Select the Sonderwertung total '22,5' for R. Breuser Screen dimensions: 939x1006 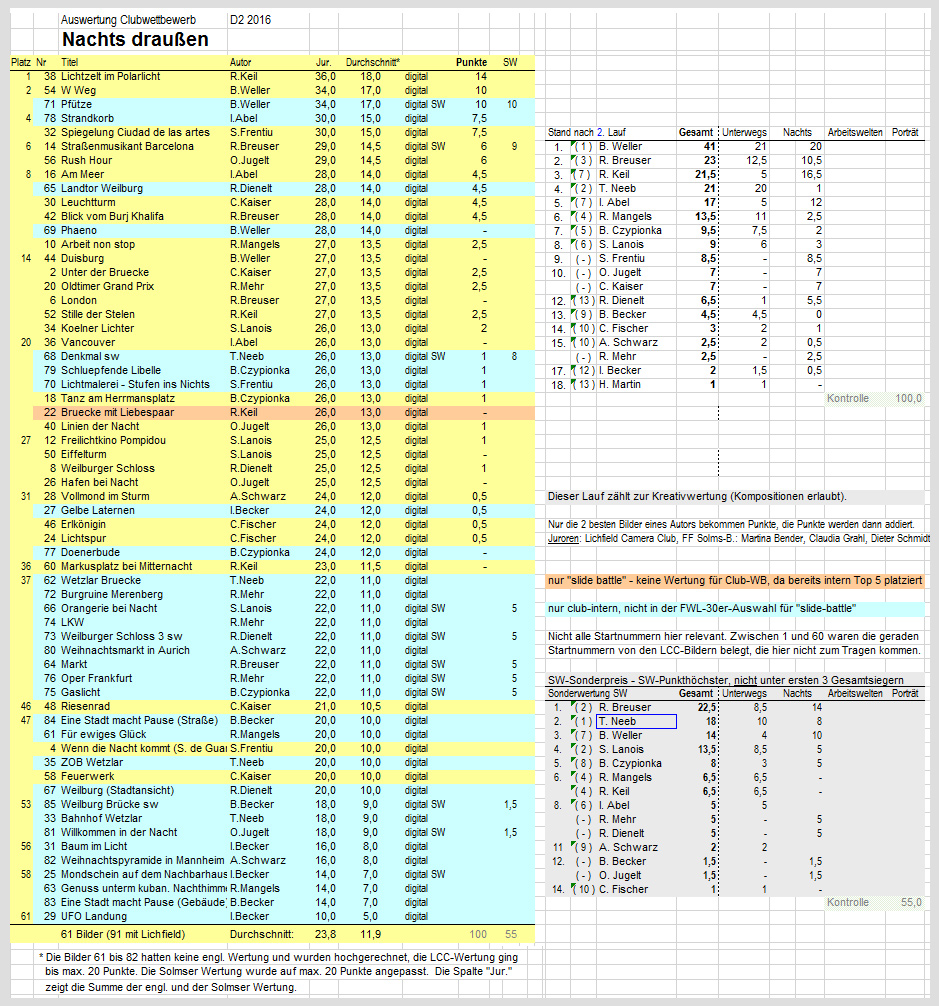[707, 707]
